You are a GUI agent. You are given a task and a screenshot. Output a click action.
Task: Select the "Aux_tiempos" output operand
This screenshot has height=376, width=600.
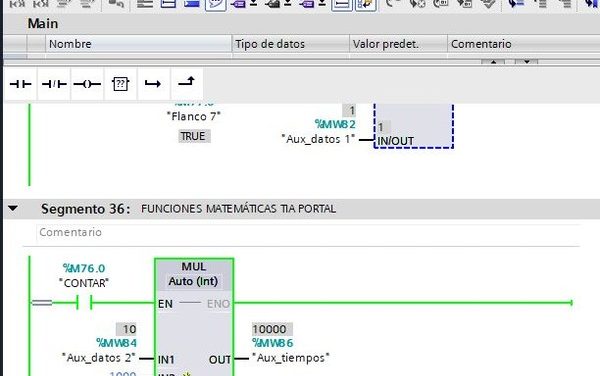(x=291, y=358)
